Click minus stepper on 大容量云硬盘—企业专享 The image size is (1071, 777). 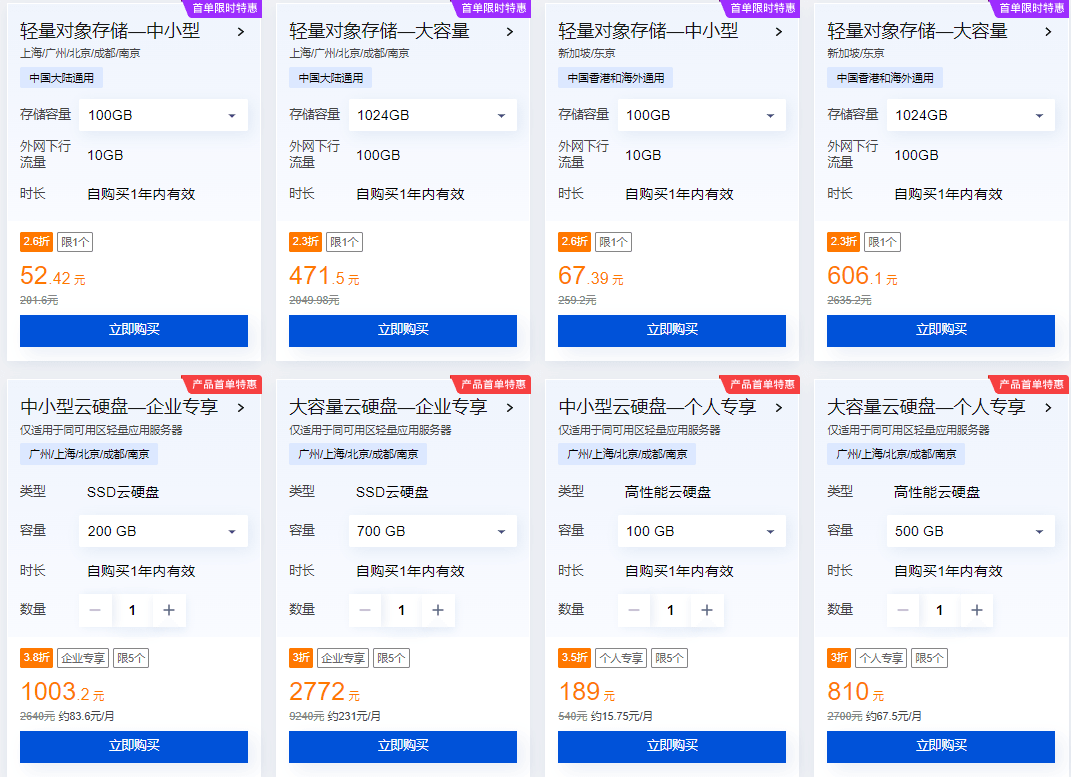point(364,610)
